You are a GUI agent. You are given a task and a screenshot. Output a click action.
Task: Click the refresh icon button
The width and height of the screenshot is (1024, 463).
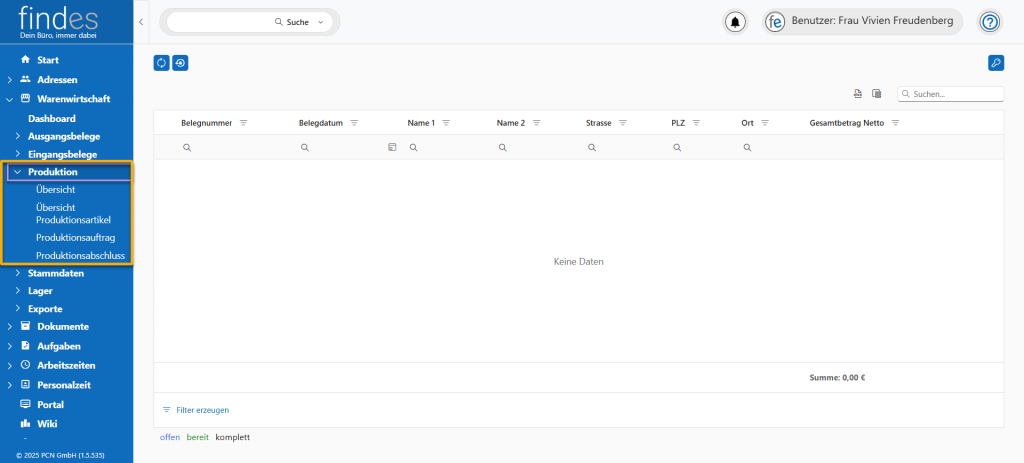[x=161, y=63]
